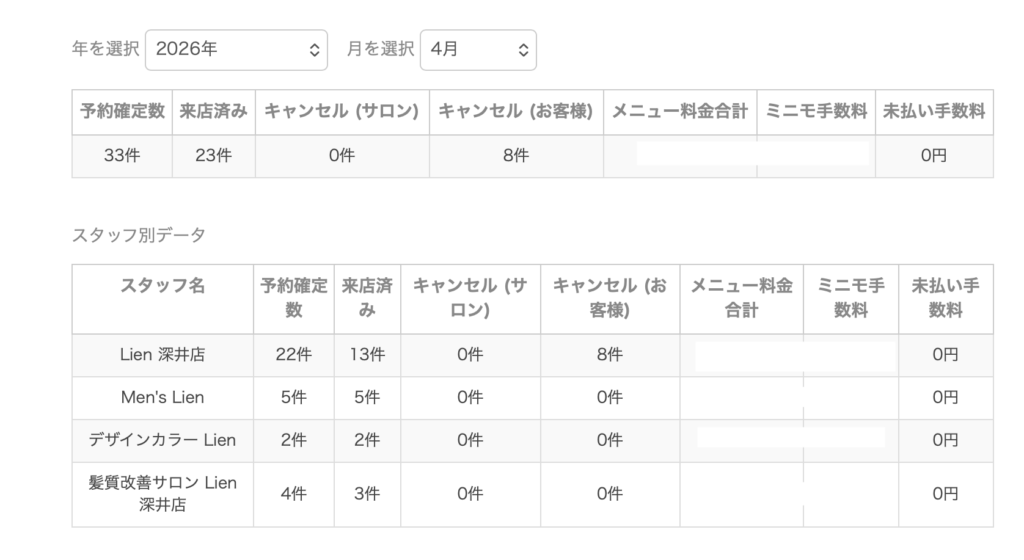1024x560 pixels.
Task: Select the 23件 visited total cell
Action: pos(213,156)
